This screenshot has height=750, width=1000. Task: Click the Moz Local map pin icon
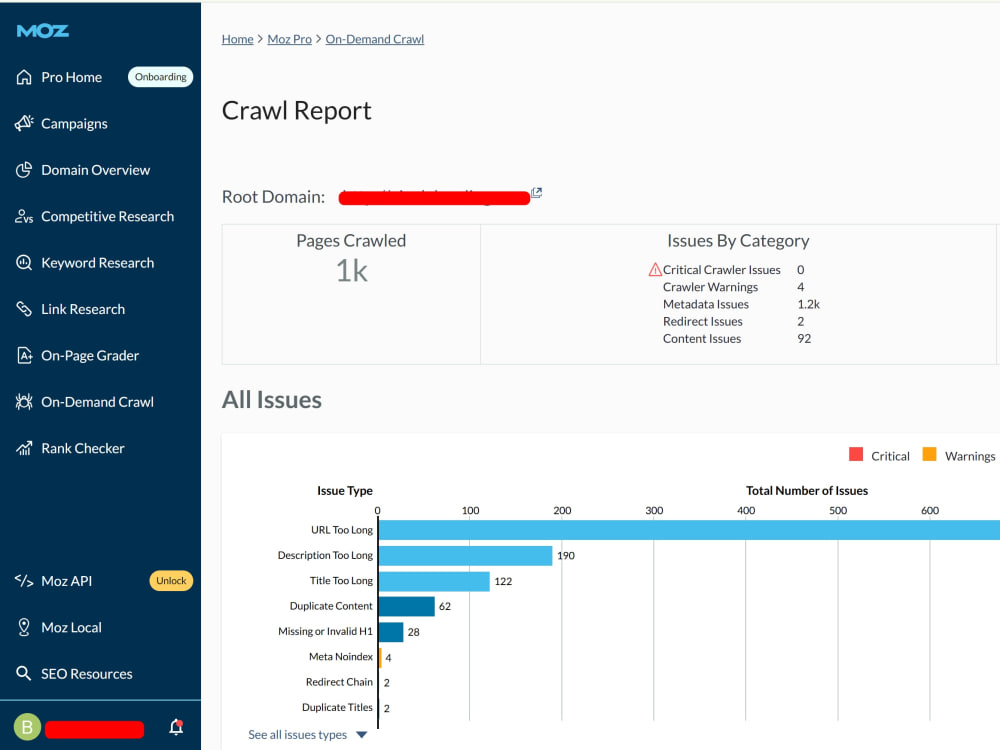(24, 628)
